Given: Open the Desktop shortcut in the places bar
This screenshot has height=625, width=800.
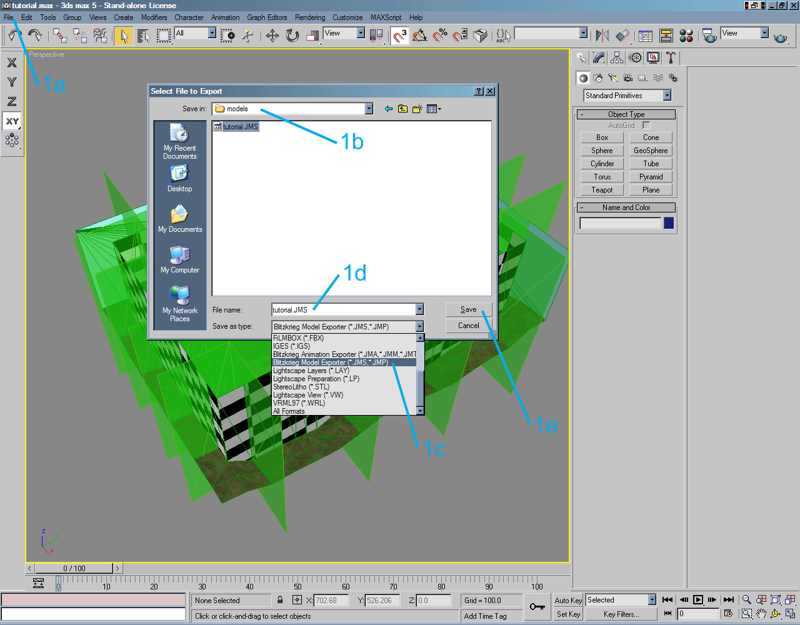Looking at the screenshot, I should [179, 179].
